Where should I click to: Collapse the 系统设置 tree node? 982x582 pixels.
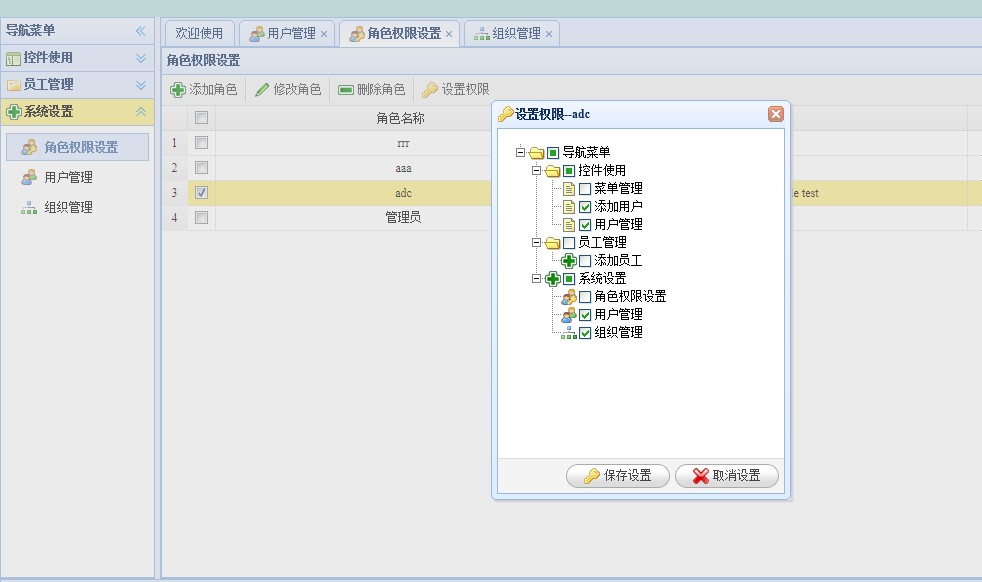click(x=536, y=279)
